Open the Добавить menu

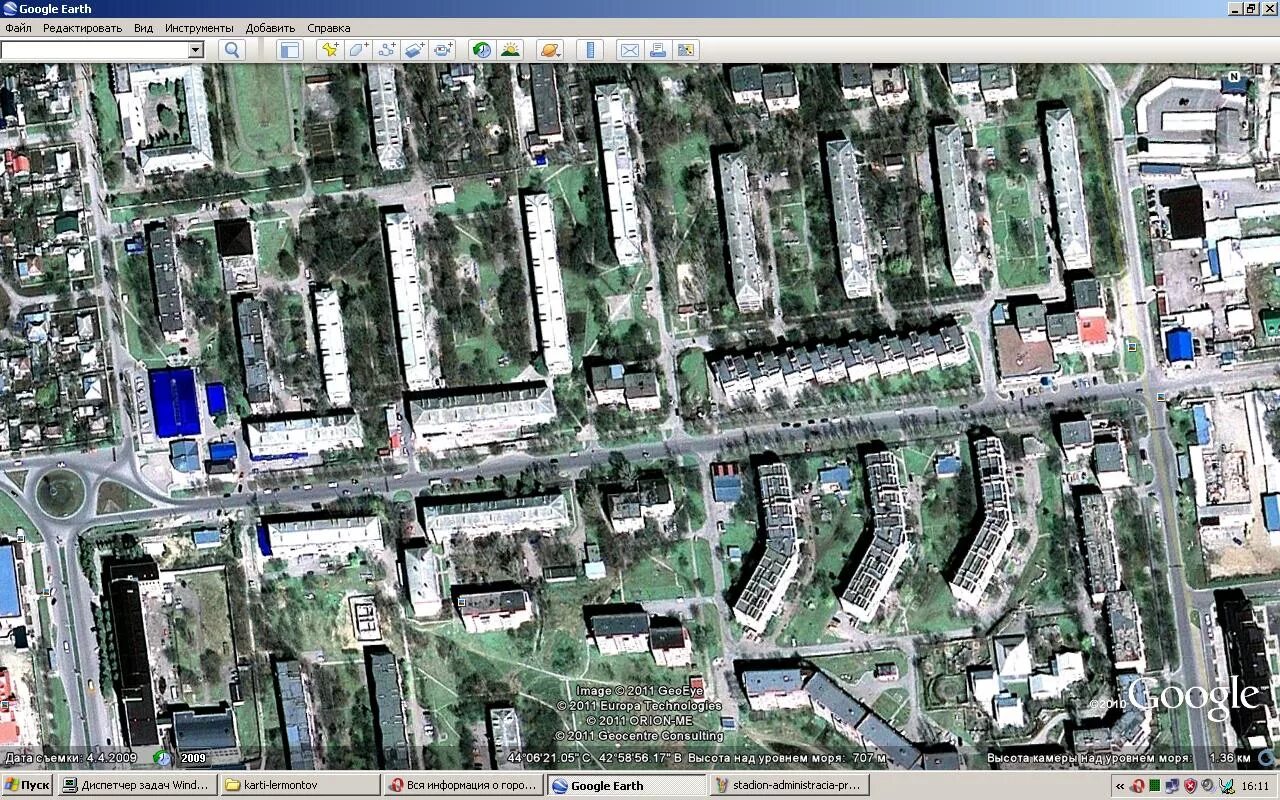click(x=270, y=28)
